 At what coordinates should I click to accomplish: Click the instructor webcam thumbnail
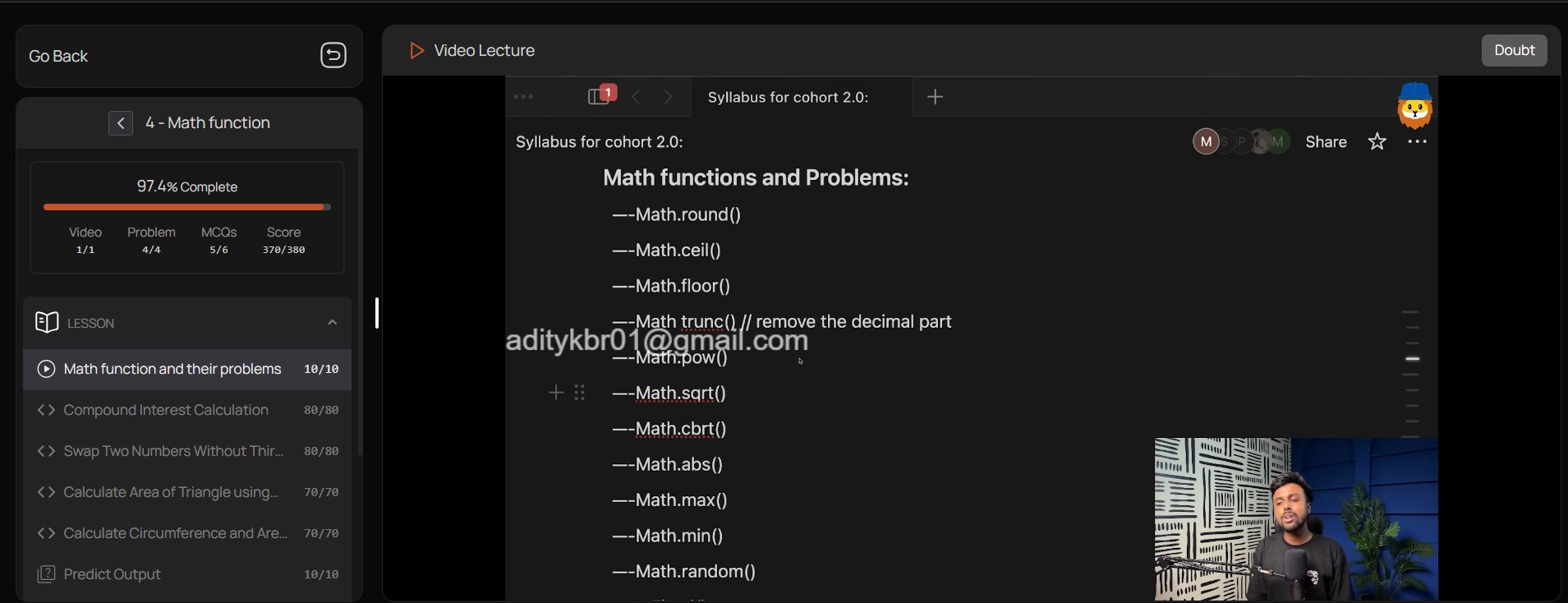tap(1295, 519)
